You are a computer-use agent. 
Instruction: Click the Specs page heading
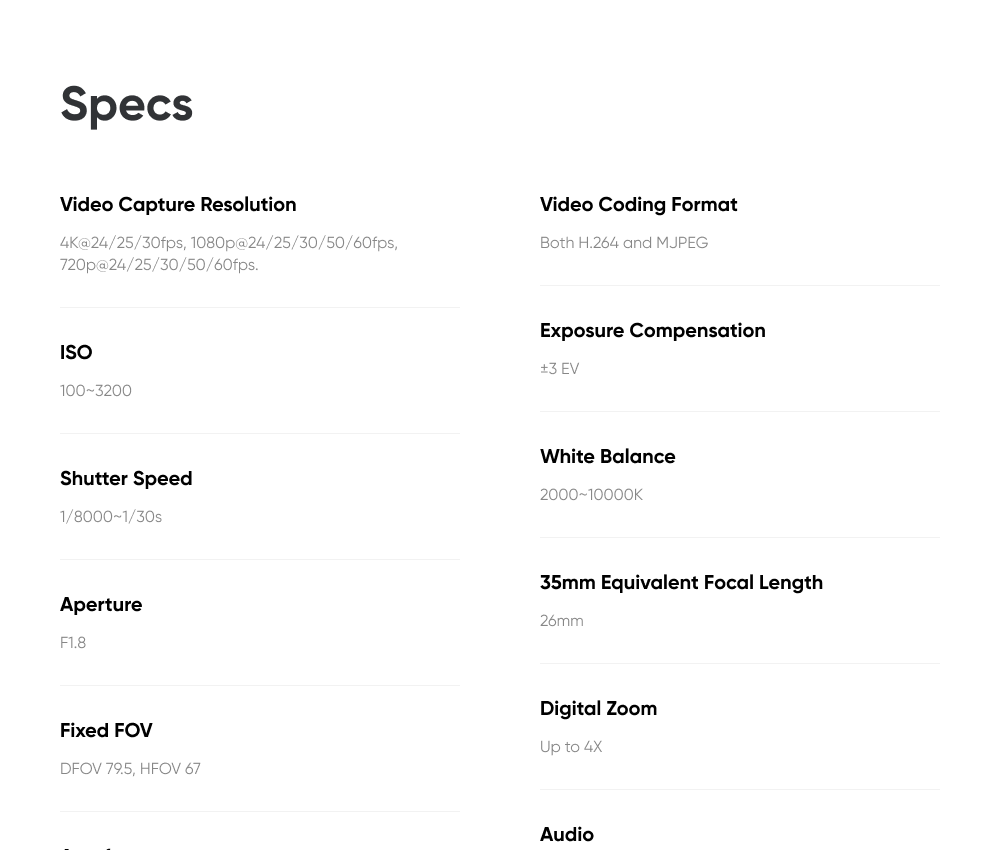pyautogui.click(x=126, y=105)
